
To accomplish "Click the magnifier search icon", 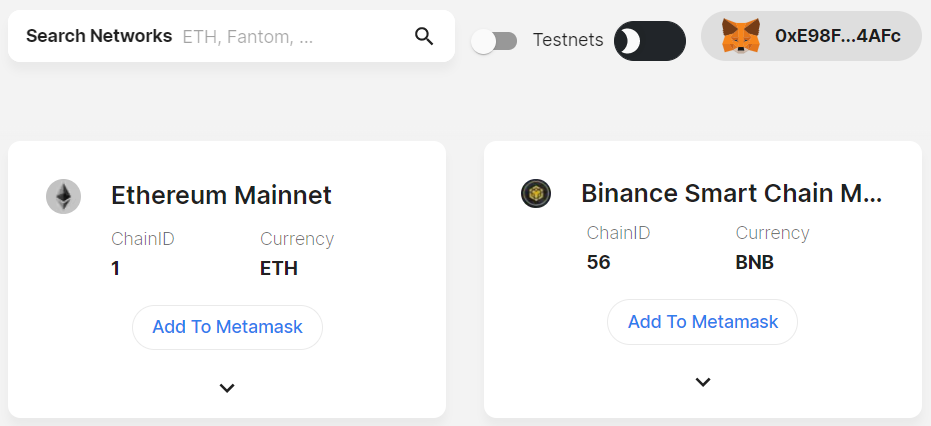I will tap(424, 37).
